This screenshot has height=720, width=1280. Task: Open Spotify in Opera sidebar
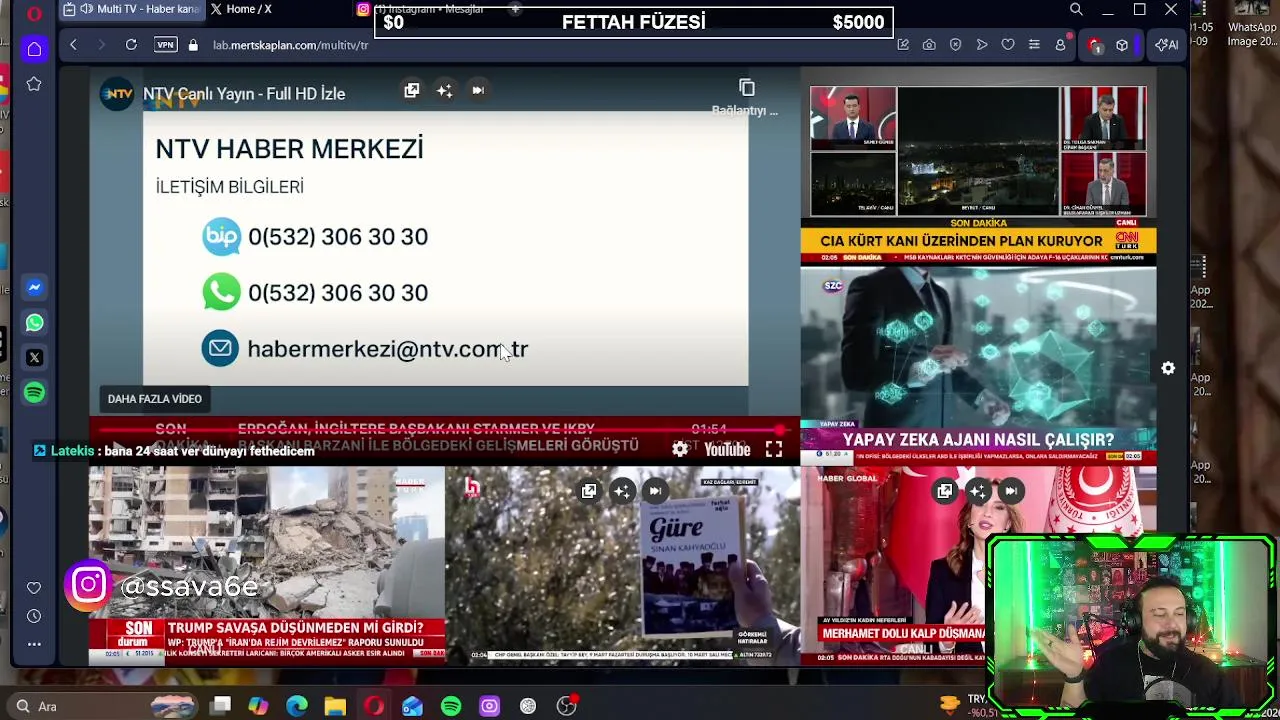(34, 393)
